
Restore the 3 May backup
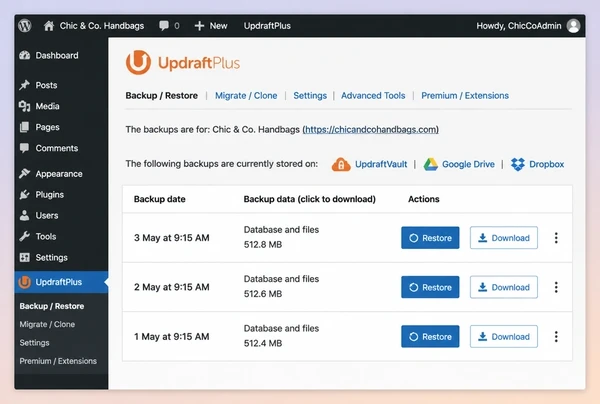pos(430,238)
